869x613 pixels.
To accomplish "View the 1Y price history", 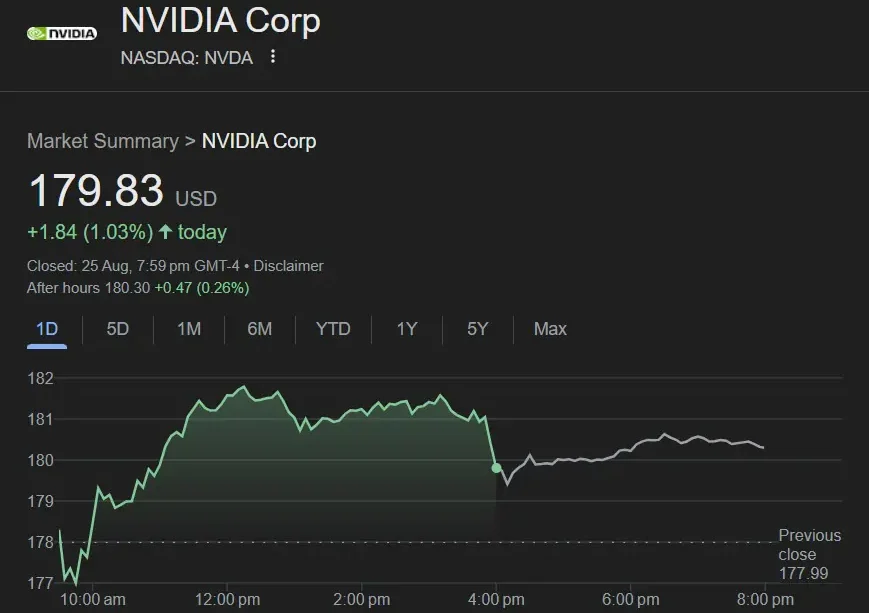I will 406,329.
